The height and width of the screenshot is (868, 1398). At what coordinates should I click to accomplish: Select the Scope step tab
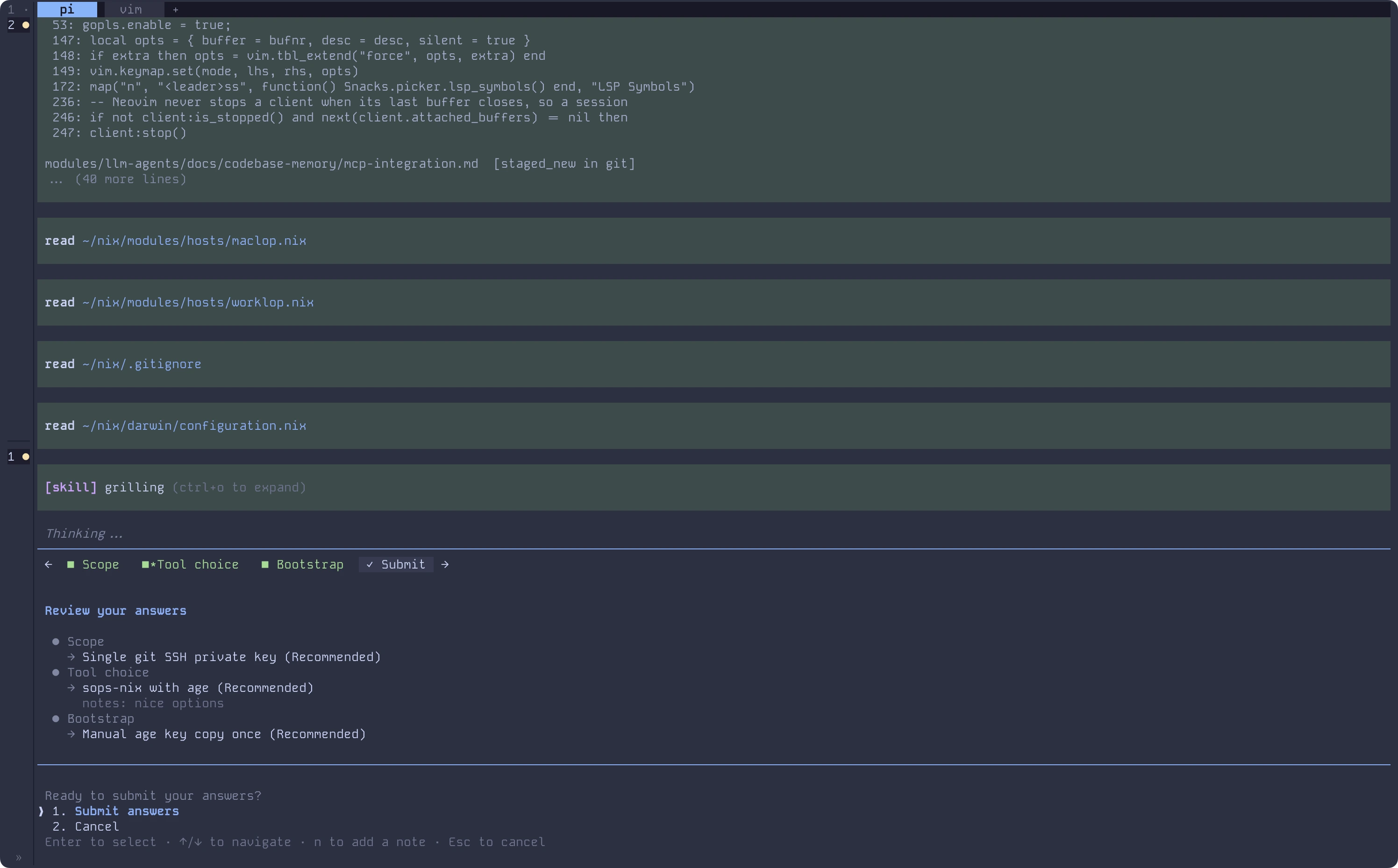pos(93,564)
